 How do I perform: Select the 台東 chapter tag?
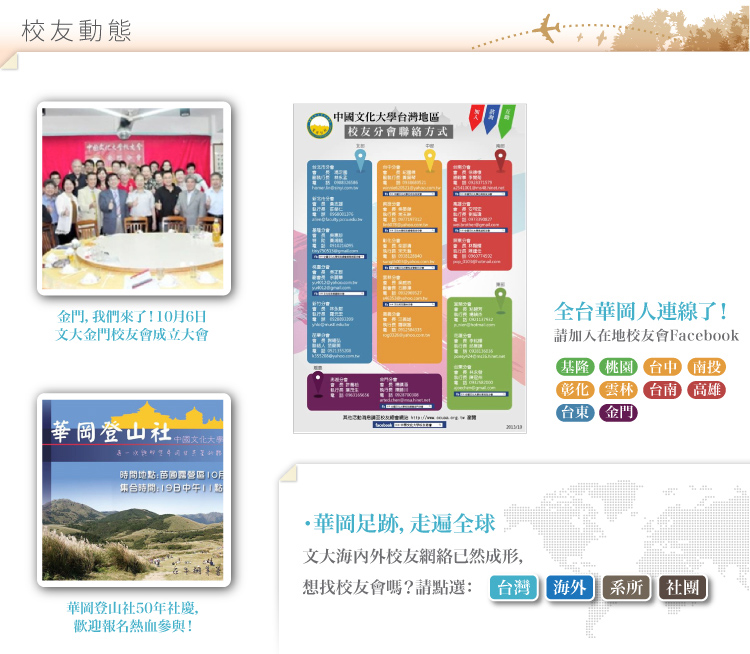(575, 412)
